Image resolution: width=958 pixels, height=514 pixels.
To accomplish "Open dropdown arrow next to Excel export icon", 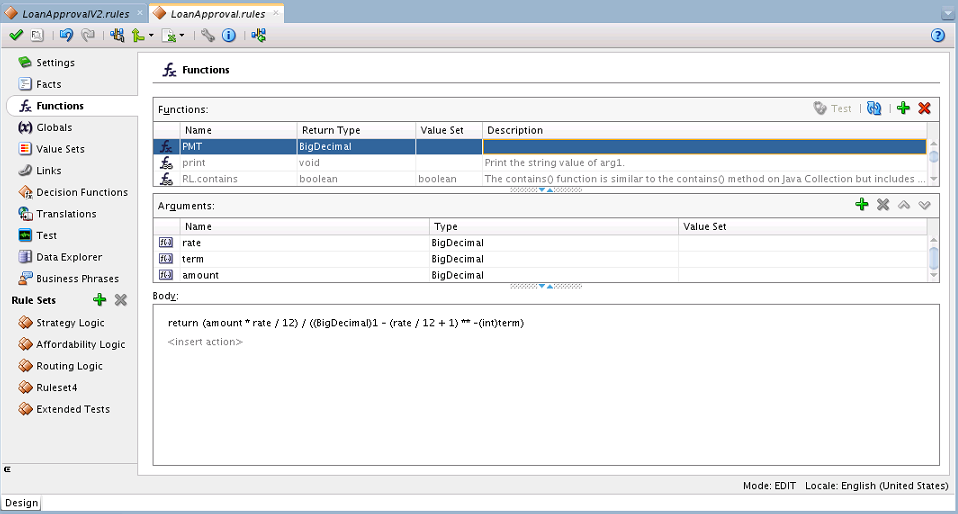I will click(x=181, y=35).
